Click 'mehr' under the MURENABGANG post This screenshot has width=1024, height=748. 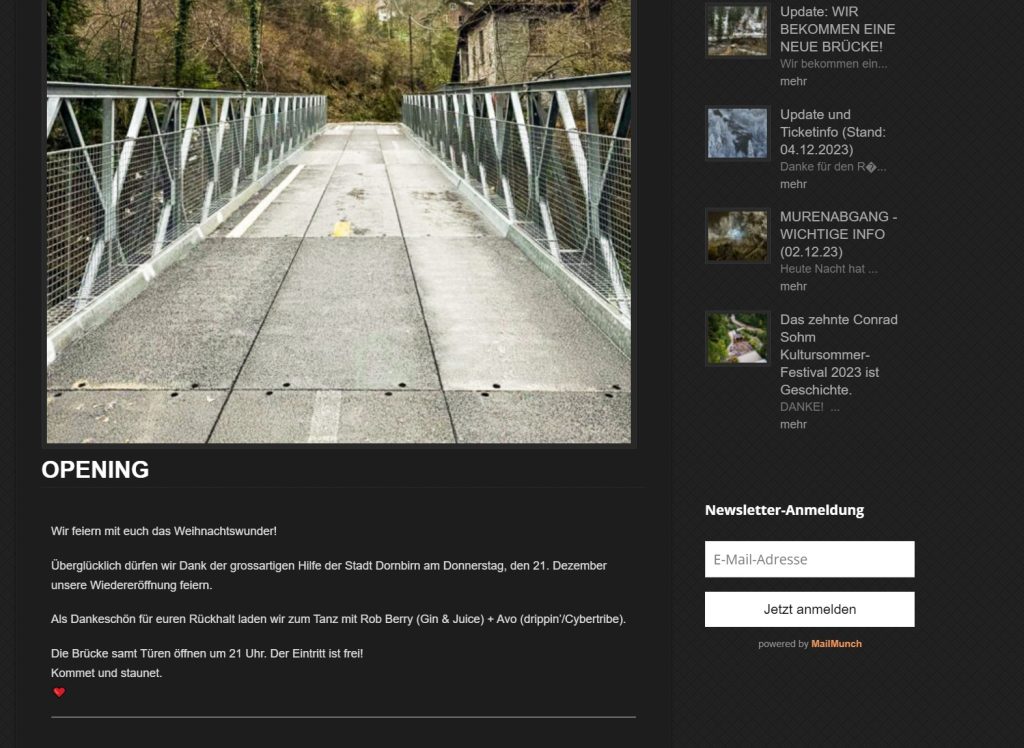[x=793, y=287]
